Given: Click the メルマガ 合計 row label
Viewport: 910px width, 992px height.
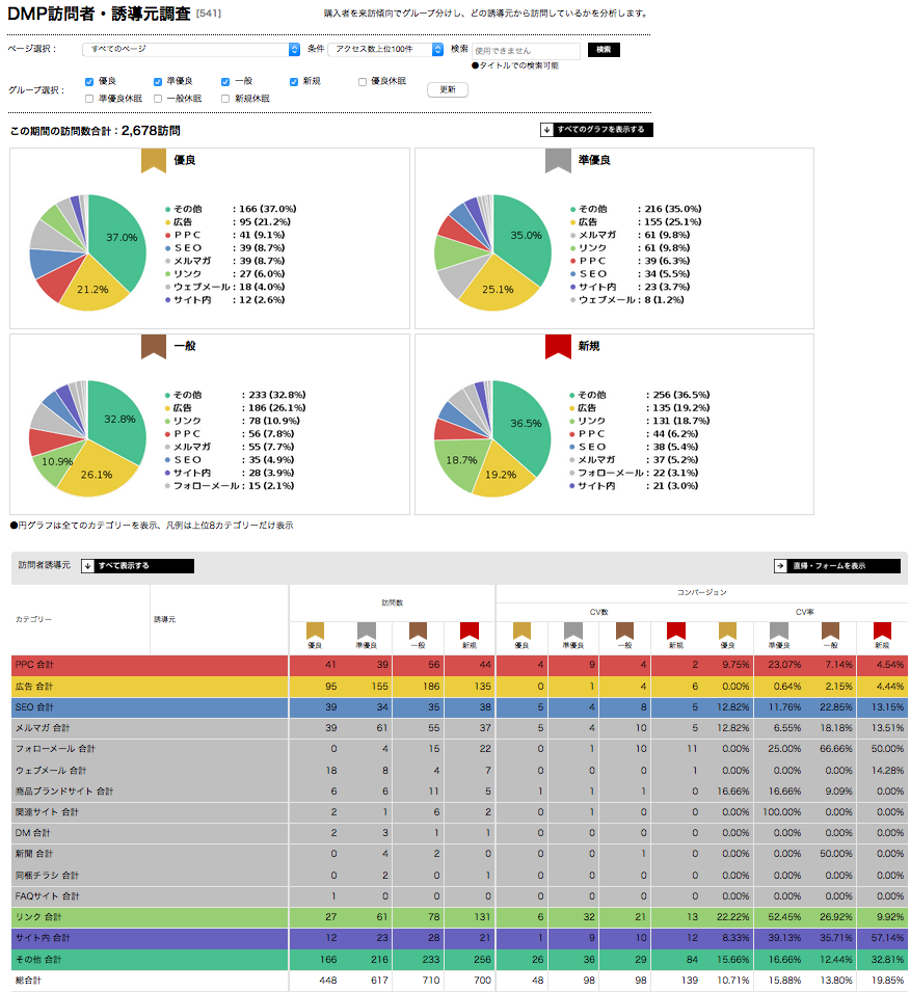Looking at the screenshot, I should click(42, 728).
